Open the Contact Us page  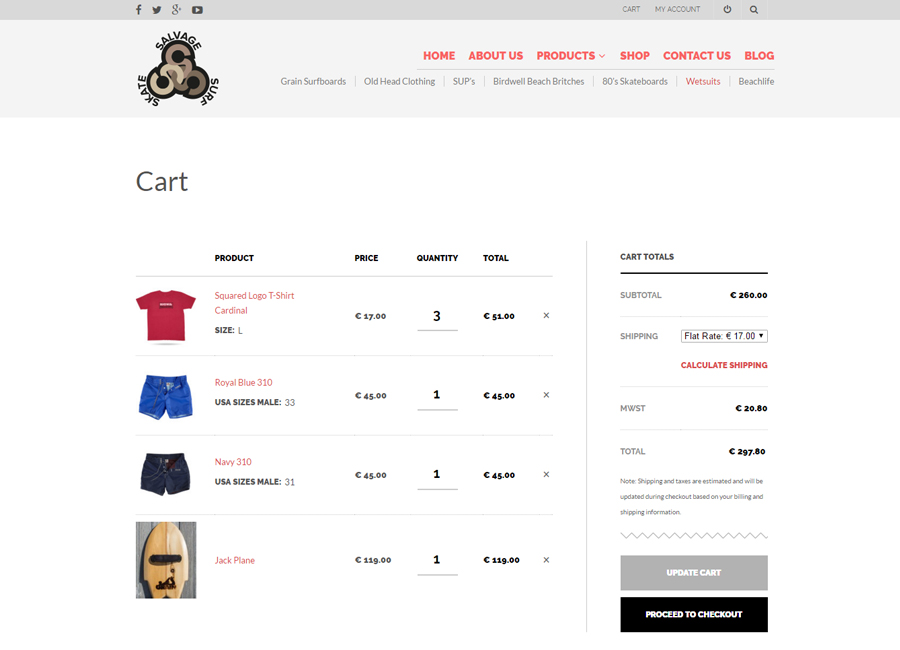pos(696,56)
